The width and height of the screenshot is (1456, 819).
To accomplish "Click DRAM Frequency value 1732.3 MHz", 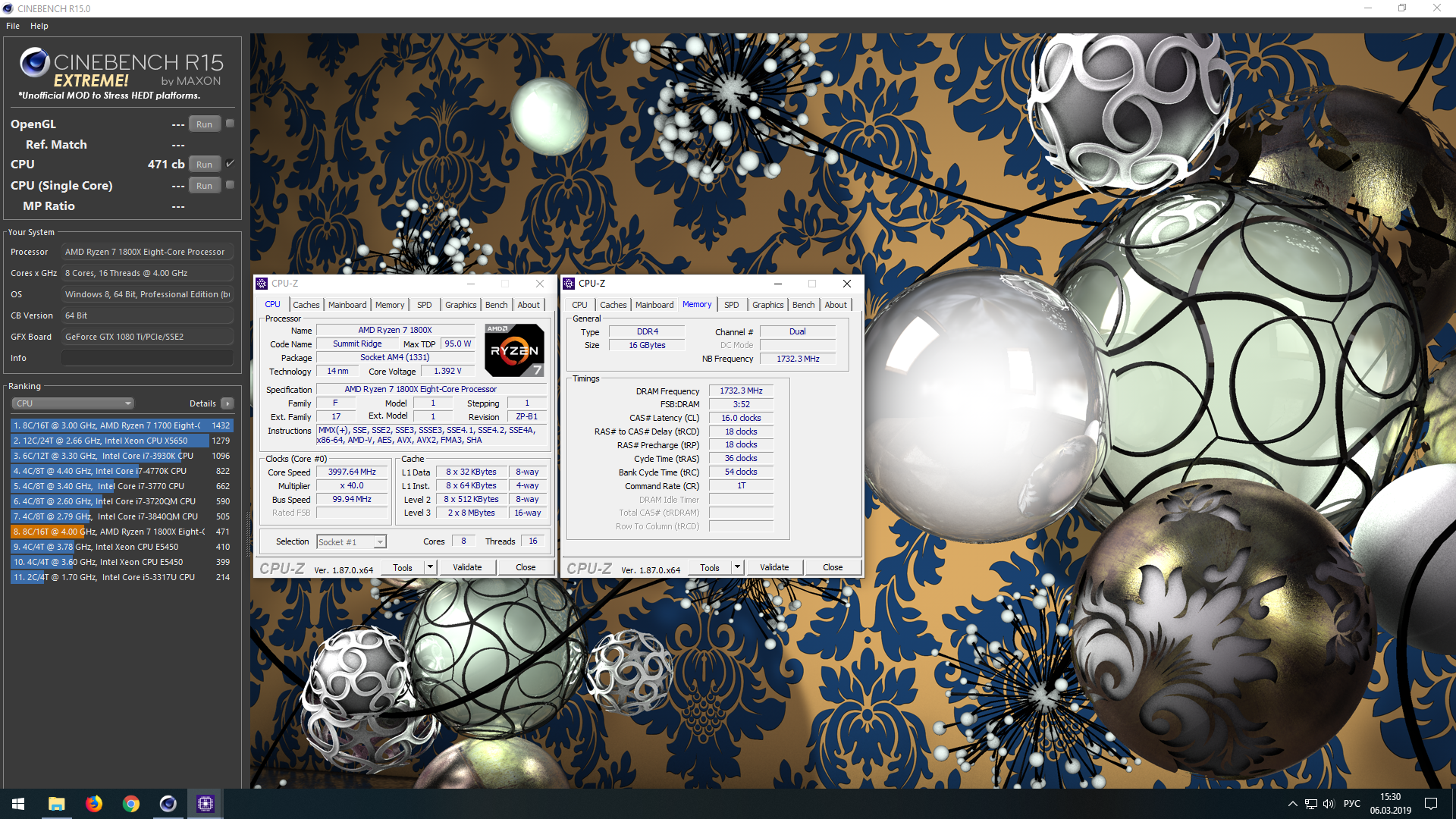I will (x=741, y=391).
